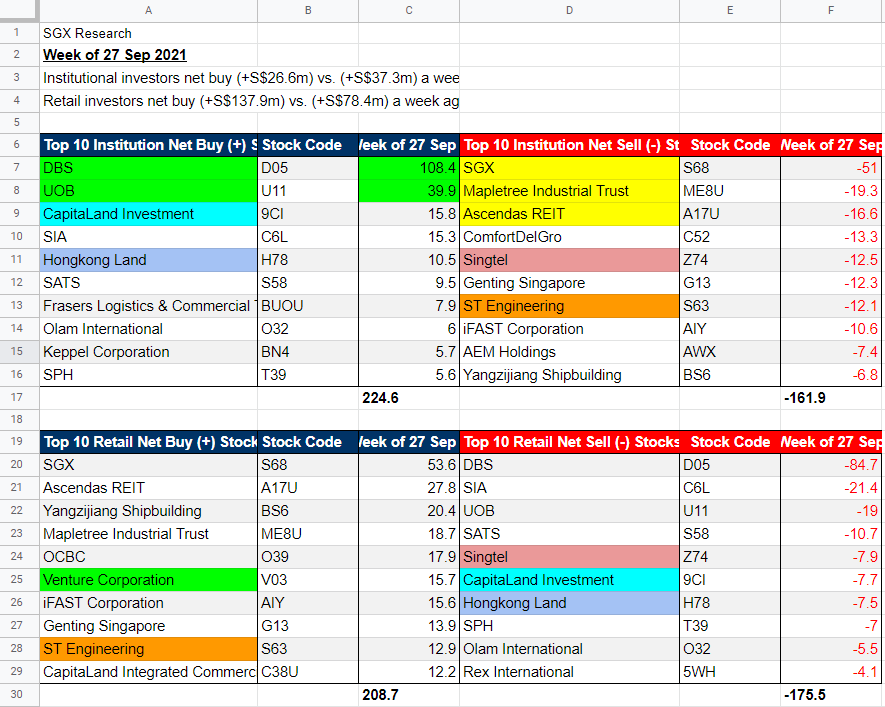Click Genting Singapore cell in row 12
The width and height of the screenshot is (885, 707).
coord(569,283)
